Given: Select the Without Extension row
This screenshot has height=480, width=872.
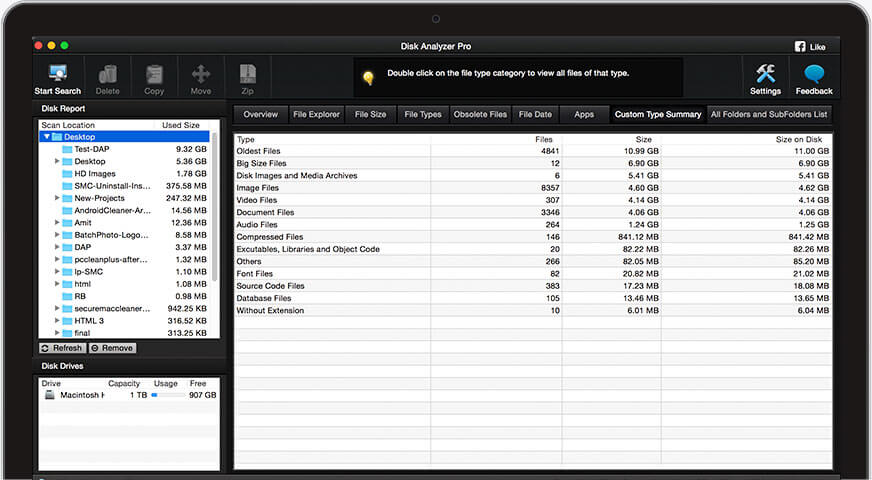Looking at the screenshot, I should point(533,310).
